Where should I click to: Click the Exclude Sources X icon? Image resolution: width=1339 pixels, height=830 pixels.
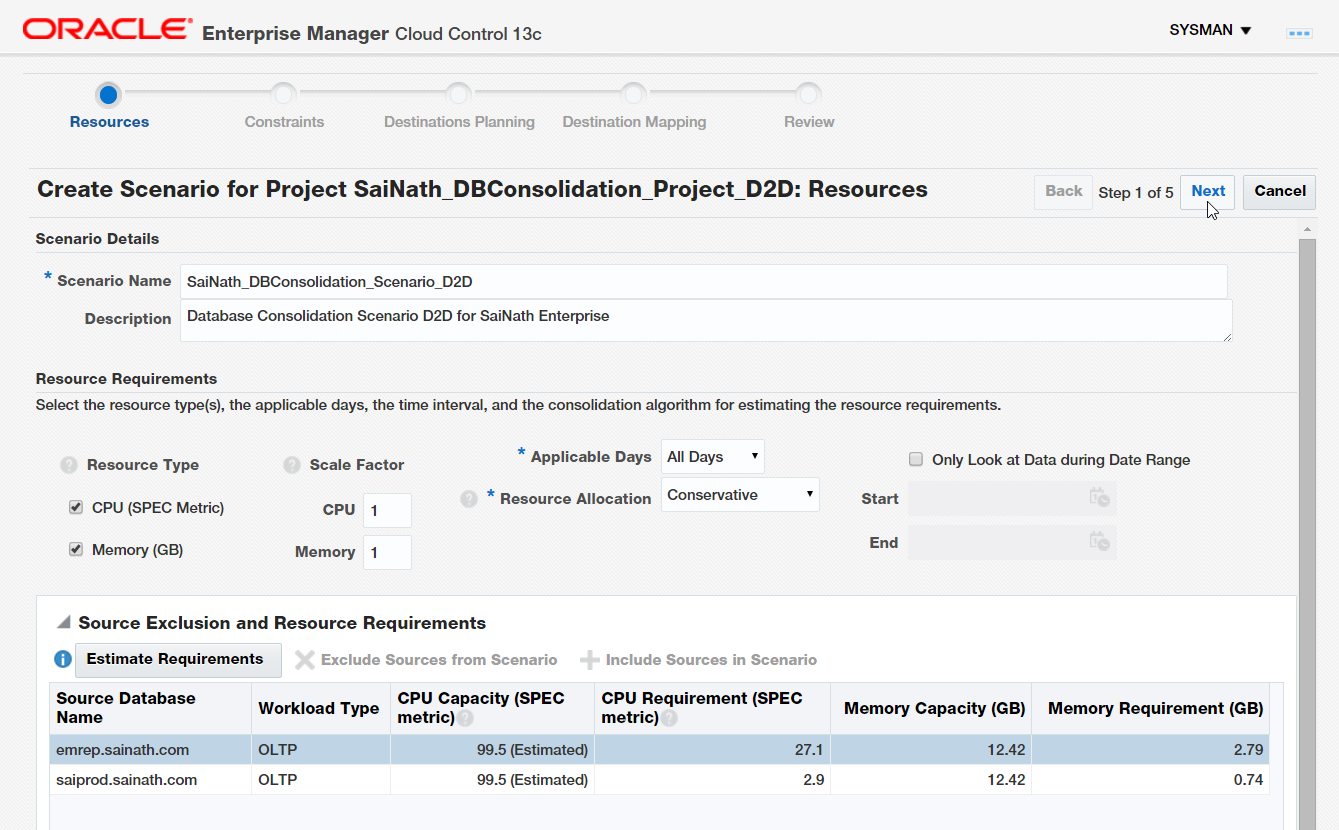(x=305, y=660)
